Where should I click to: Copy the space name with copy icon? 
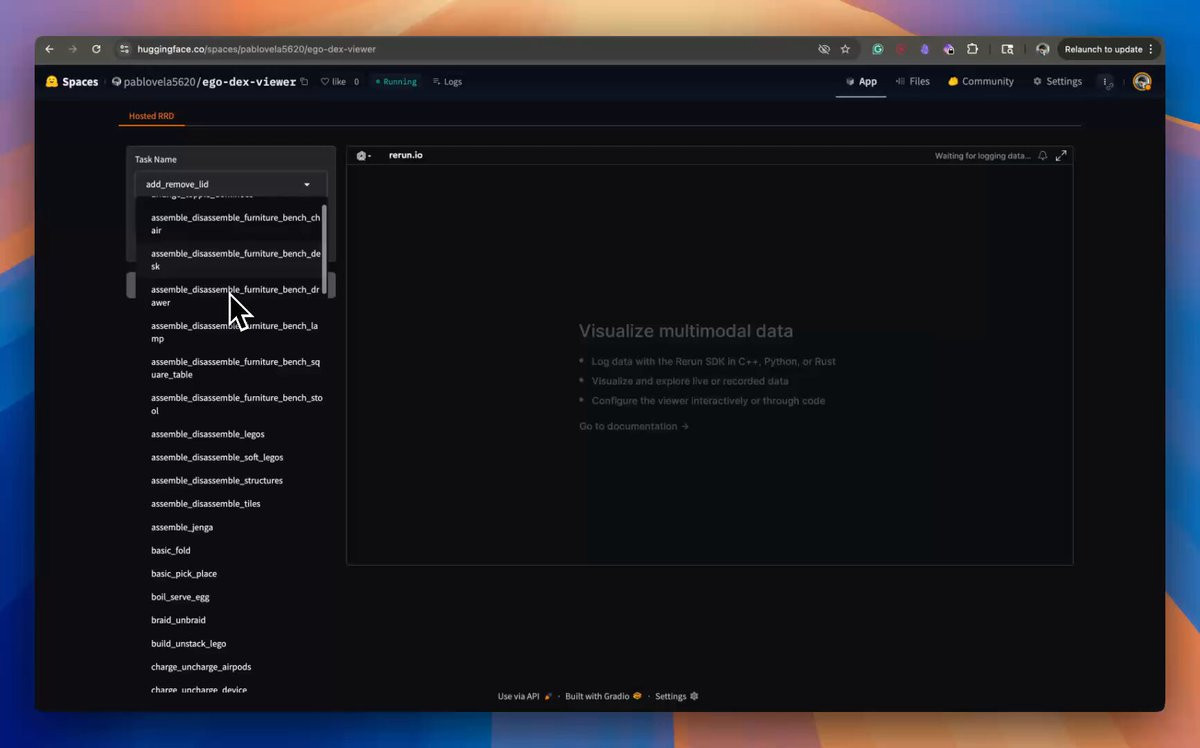304,82
